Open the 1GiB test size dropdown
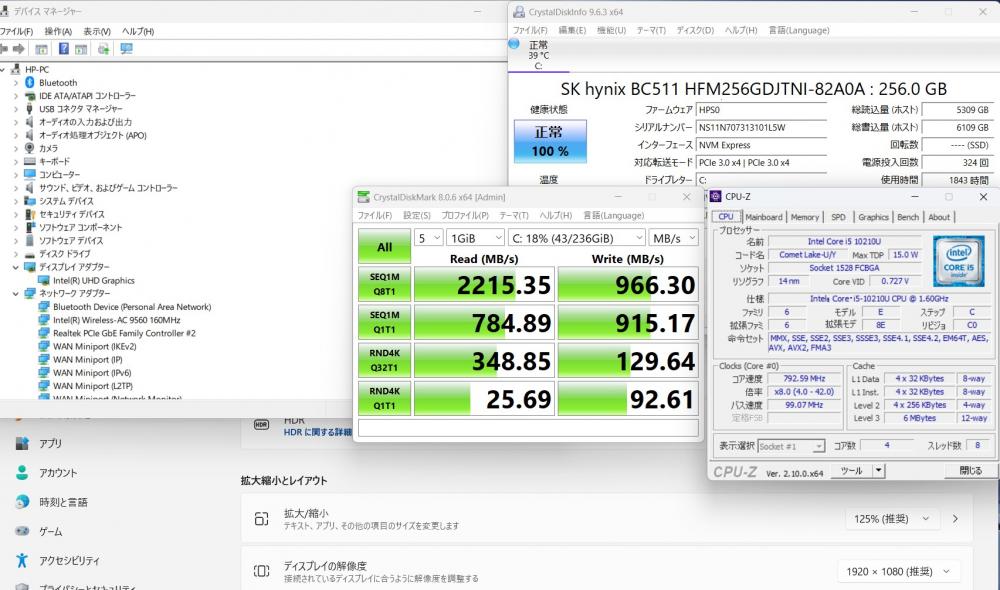Viewport: 1000px width, 590px height. 475,238
